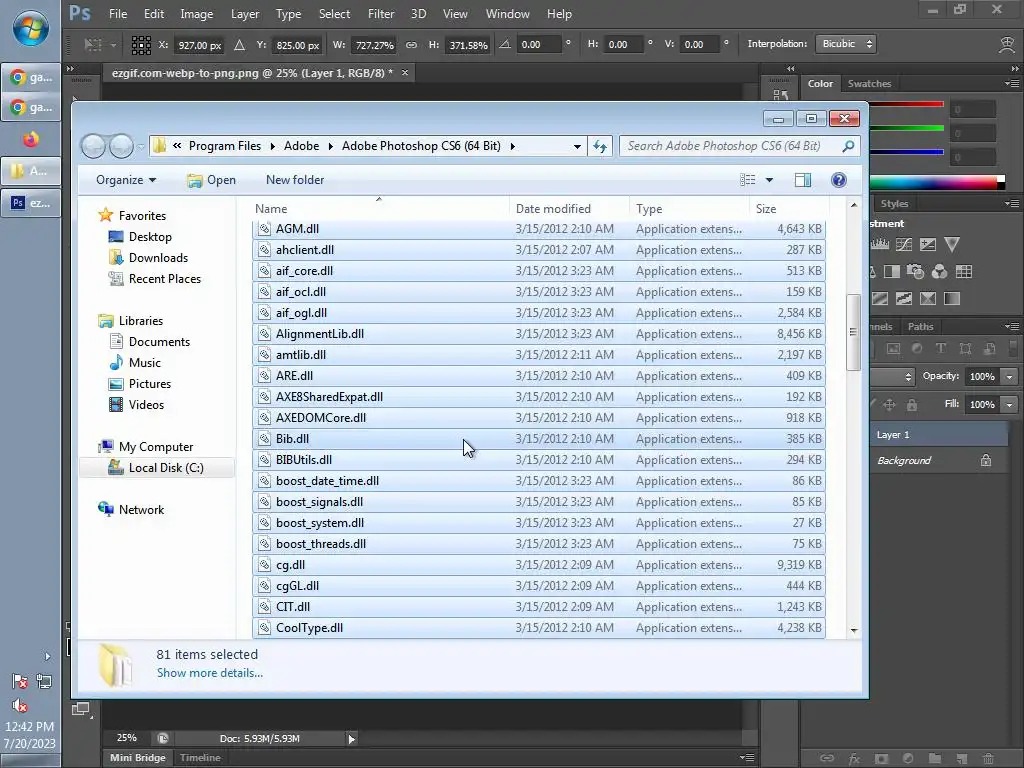Click the history panel icon in collapsed dock
Image resolution: width=1024 pixels, height=768 pixels.
click(x=780, y=95)
